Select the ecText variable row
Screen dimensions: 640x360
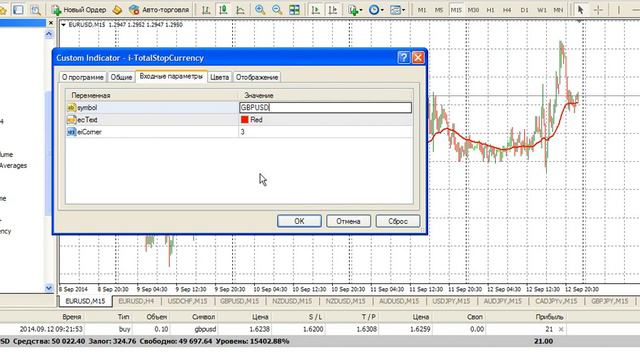pyautogui.click(x=152, y=120)
